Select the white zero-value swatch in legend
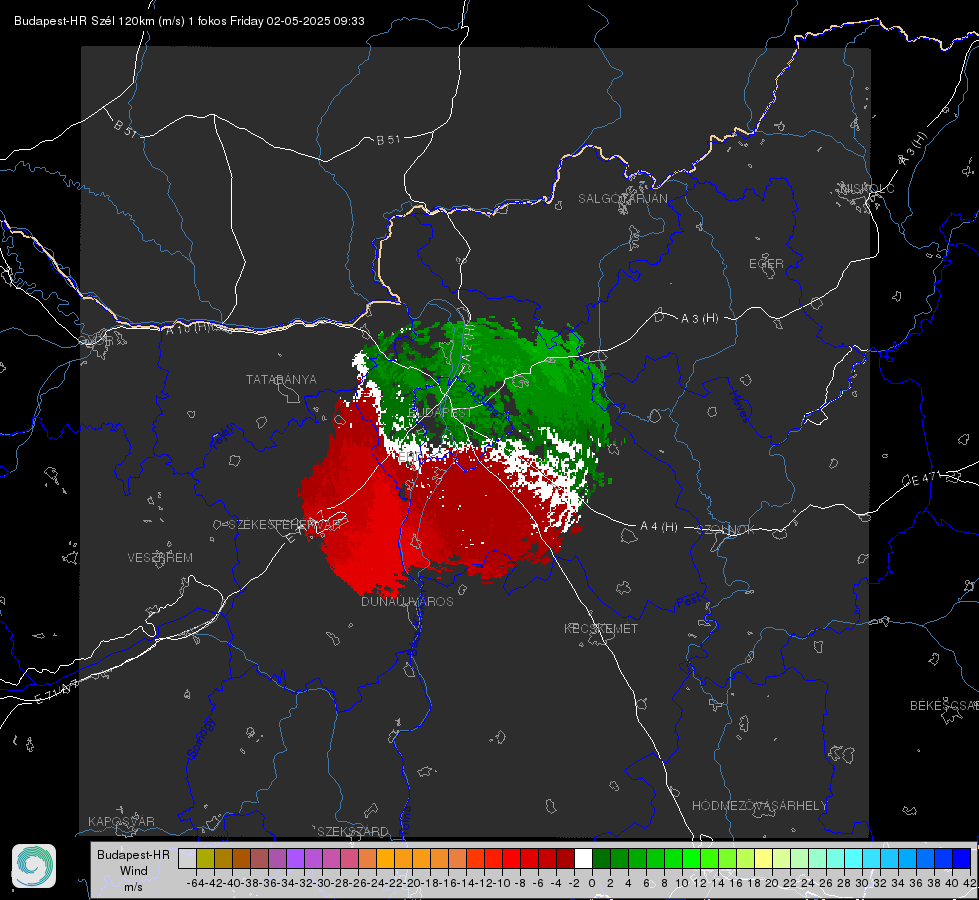 [x=583, y=858]
